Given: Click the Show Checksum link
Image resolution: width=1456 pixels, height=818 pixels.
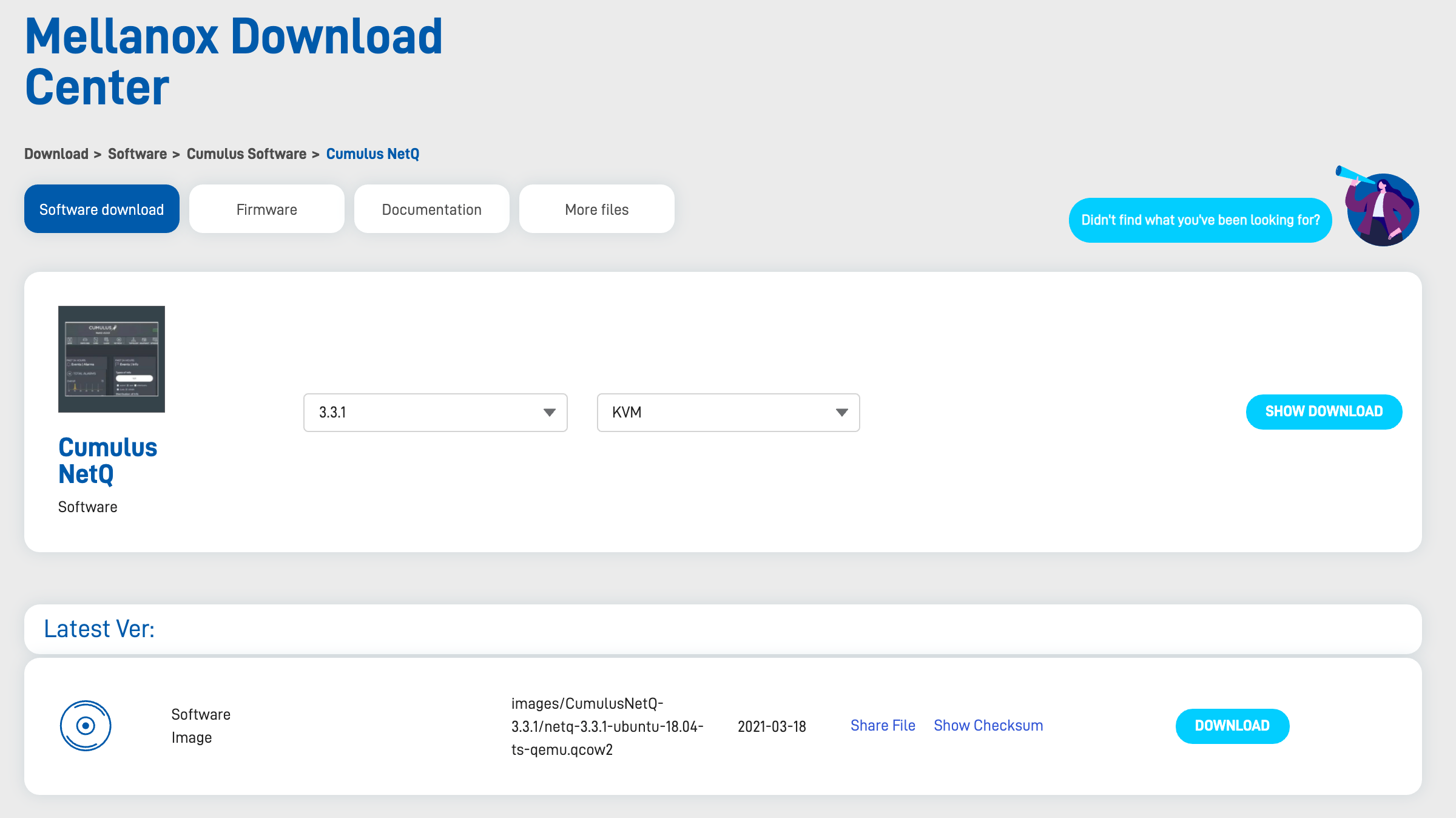Looking at the screenshot, I should click(x=988, y=726).
